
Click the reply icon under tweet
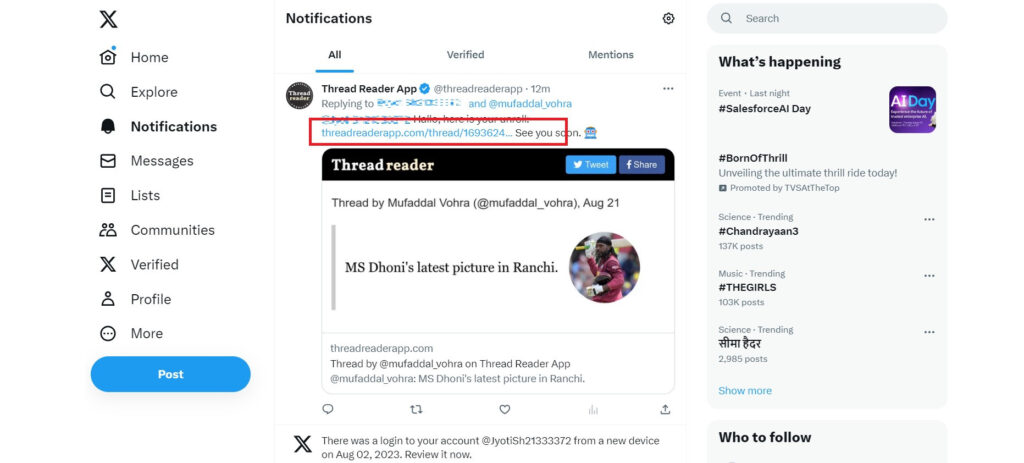[x=328, y=409]
